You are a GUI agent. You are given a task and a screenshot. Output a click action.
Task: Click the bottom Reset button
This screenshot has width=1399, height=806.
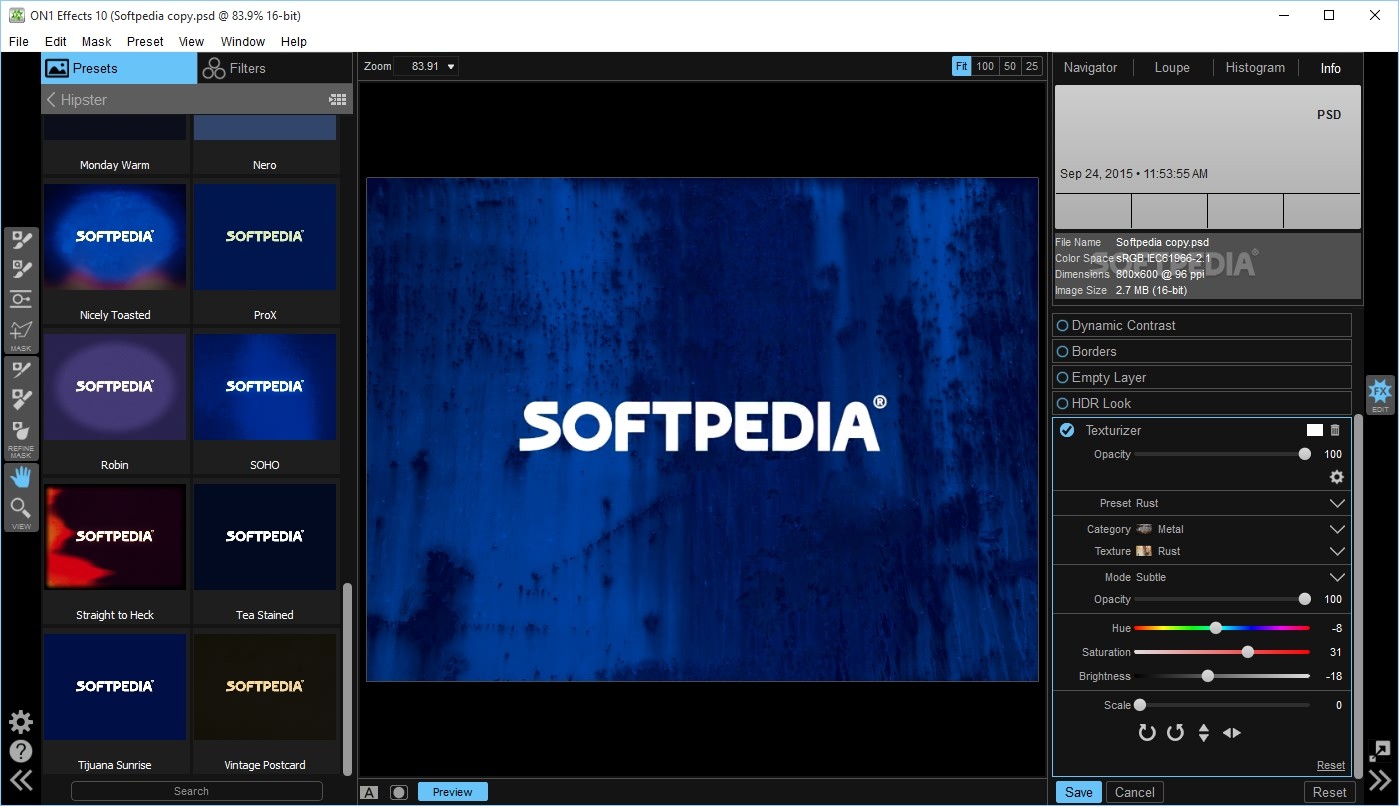1329,792
